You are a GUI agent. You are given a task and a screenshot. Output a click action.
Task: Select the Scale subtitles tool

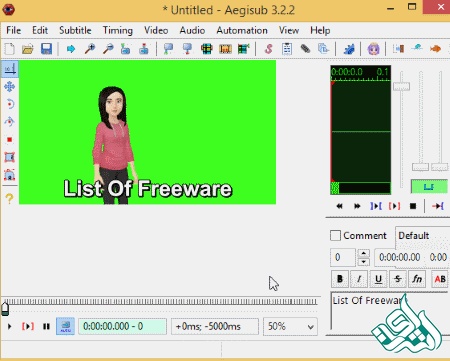[10, 139]
